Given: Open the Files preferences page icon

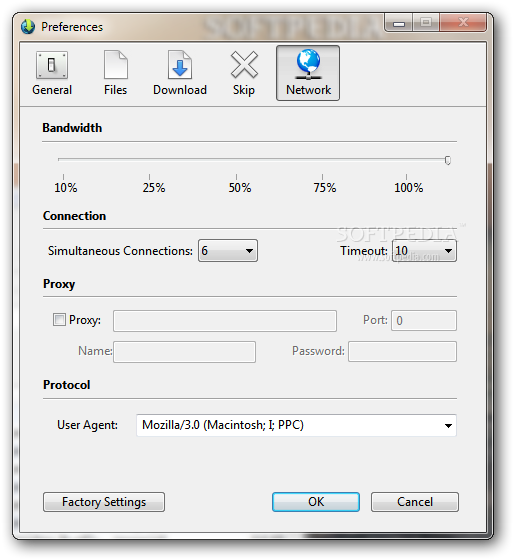Looking at the screenshot, I should click(x=115, y=65).
